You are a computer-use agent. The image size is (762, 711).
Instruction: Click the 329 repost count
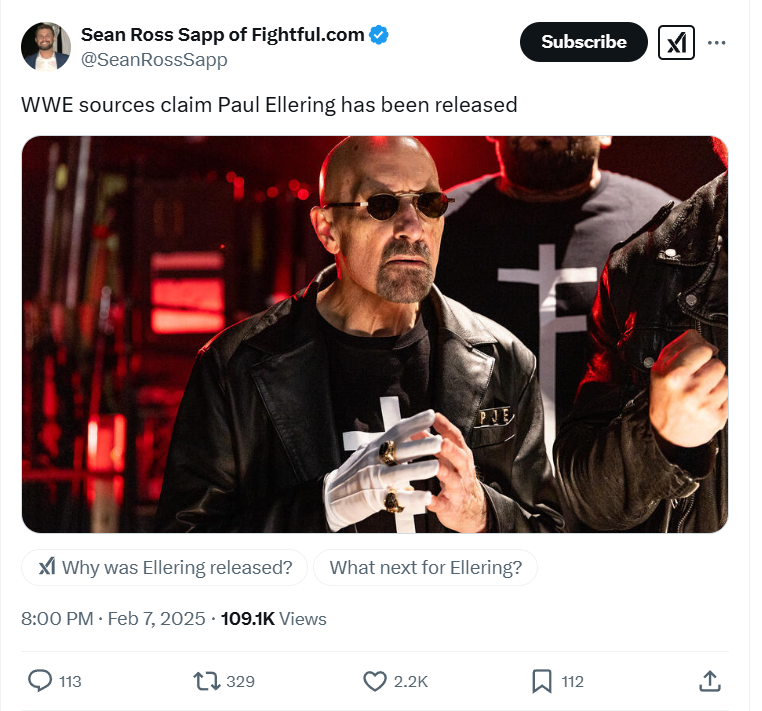[x=240, y=682]
